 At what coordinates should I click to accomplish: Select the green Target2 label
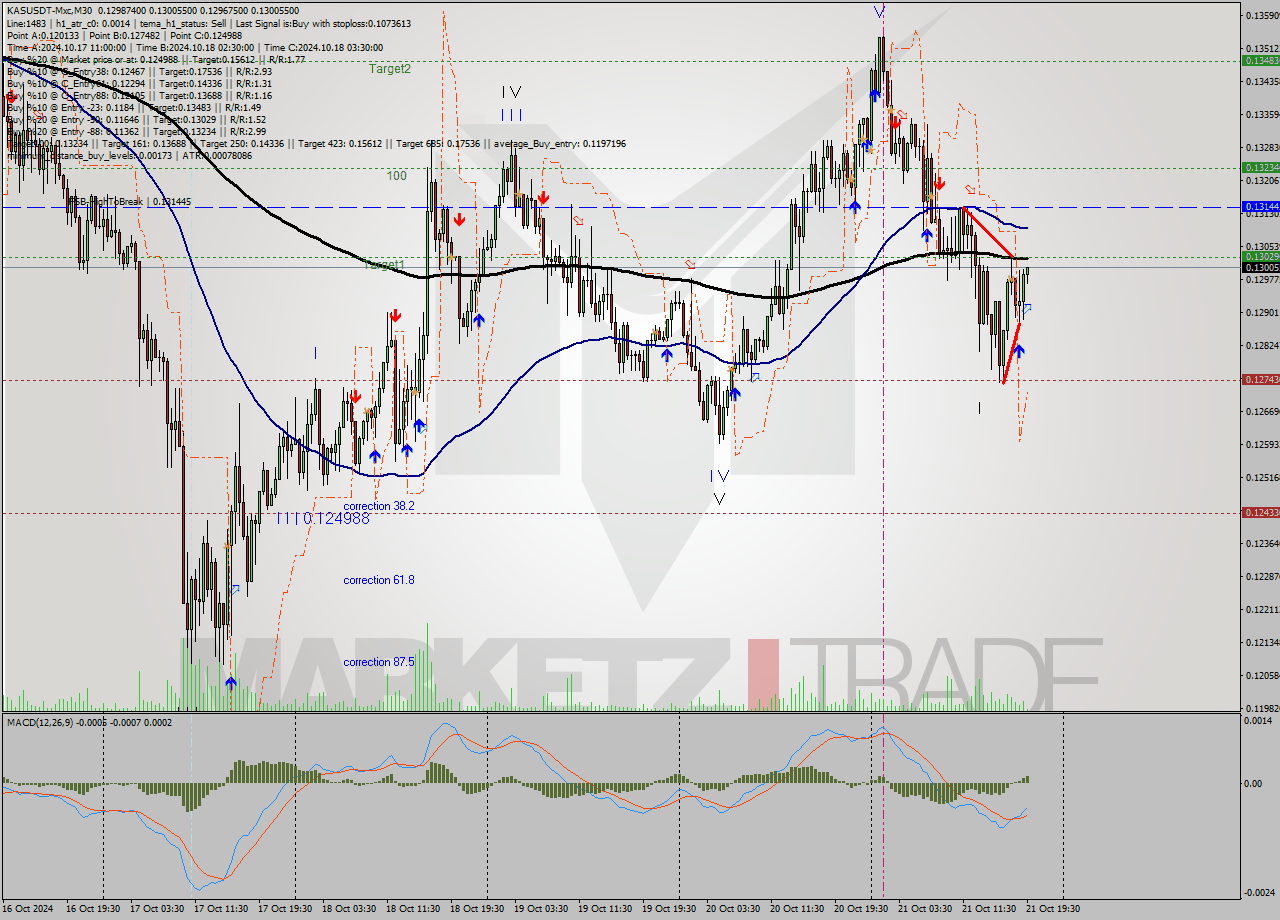click(389, 69)
